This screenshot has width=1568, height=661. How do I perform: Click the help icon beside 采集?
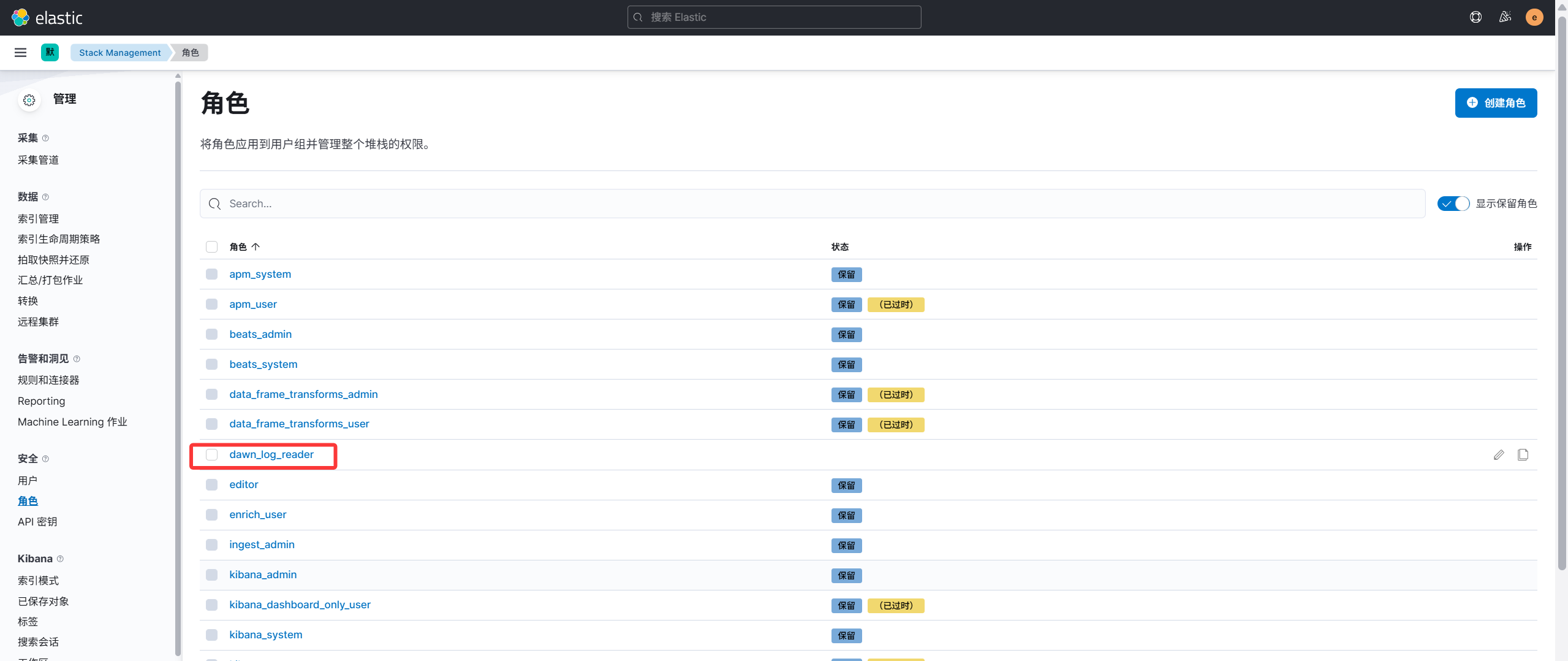tap(45, 139)
